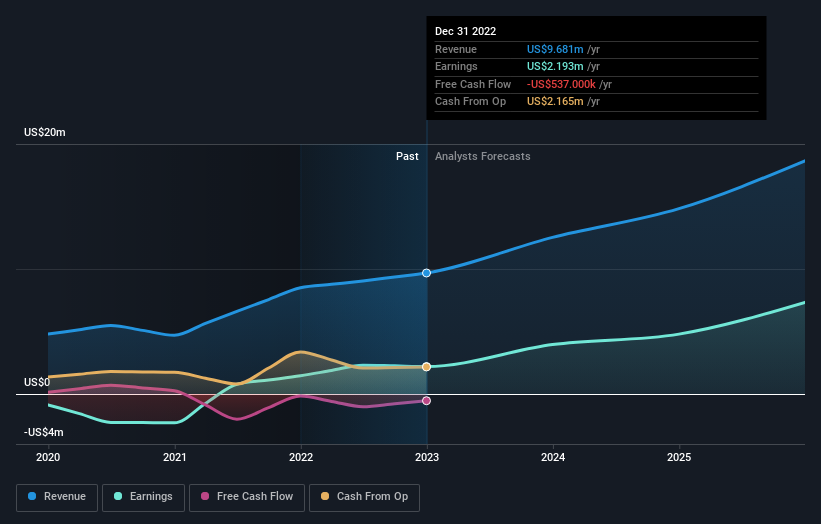Select the 2021 x-axis label
Screen dimensions: 821x524
click(x=174, y=457)
